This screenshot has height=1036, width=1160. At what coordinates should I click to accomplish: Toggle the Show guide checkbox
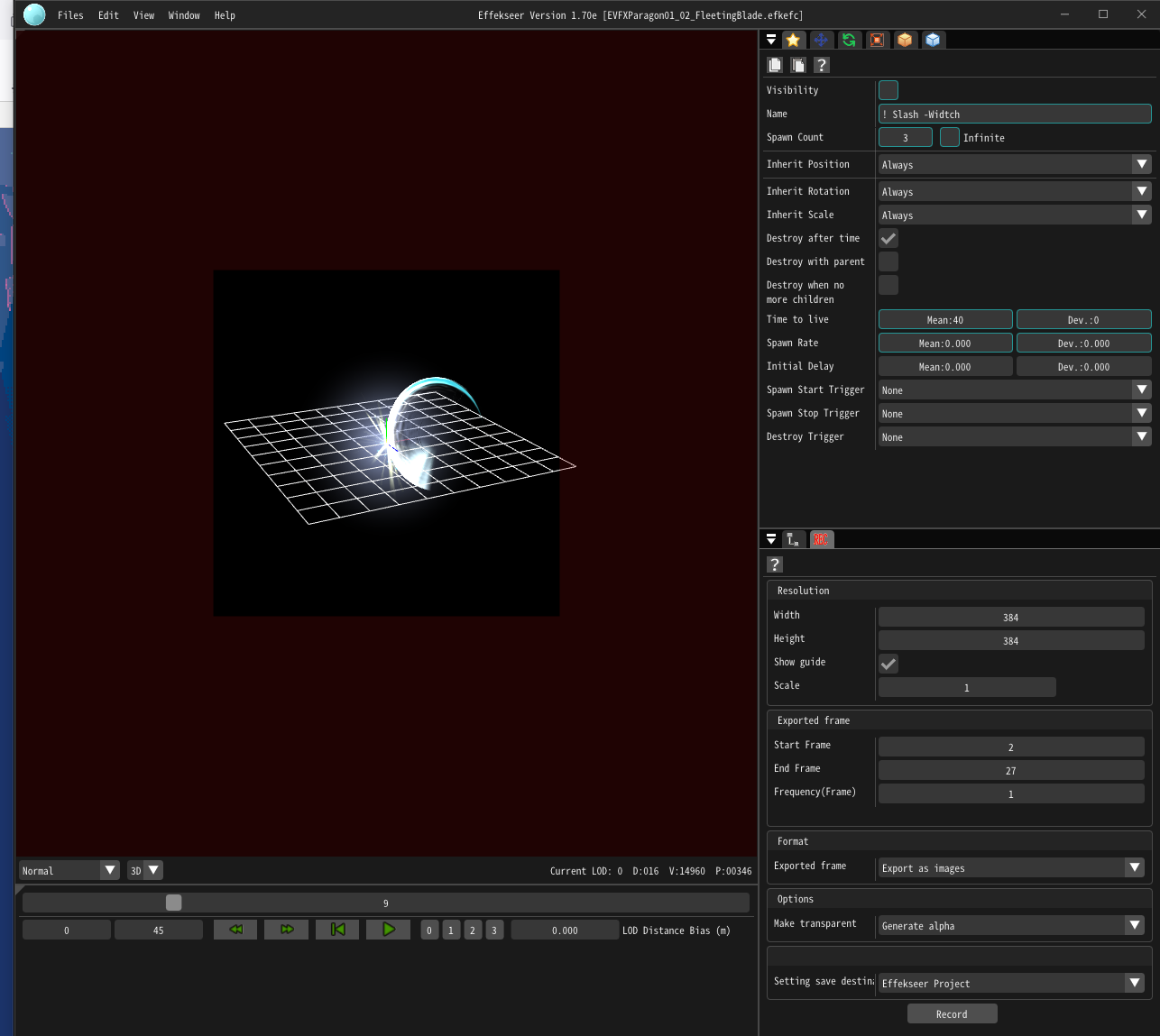[888, 664]
